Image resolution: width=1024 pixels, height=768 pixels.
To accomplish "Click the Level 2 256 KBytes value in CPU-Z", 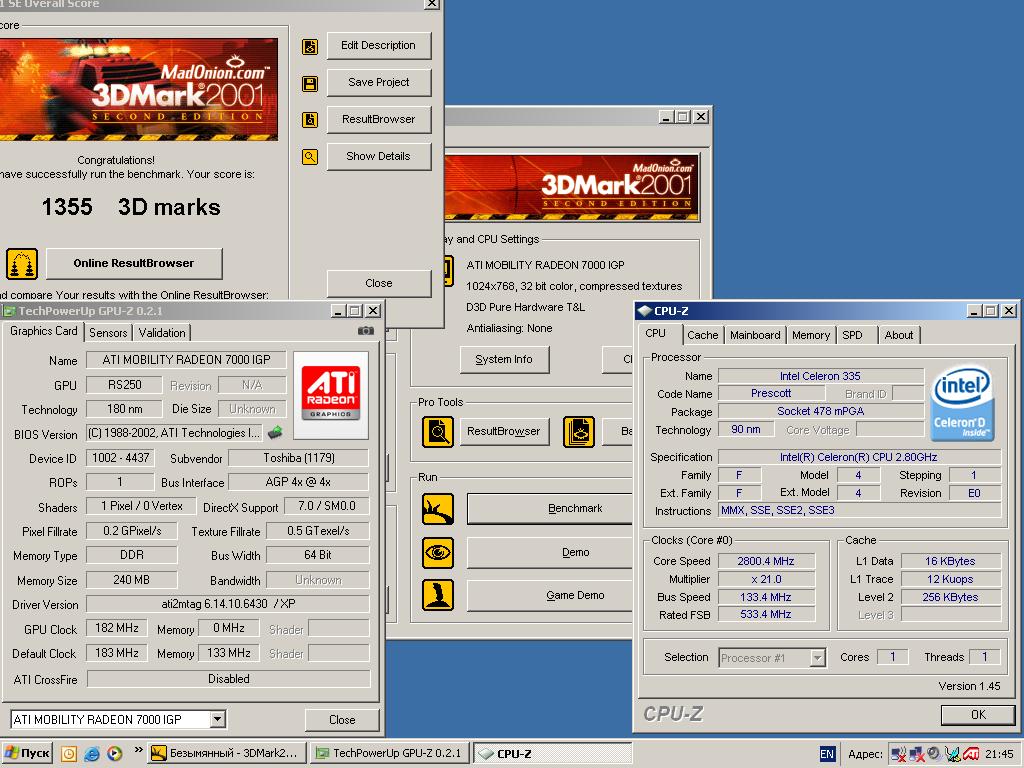I will 950,597.
